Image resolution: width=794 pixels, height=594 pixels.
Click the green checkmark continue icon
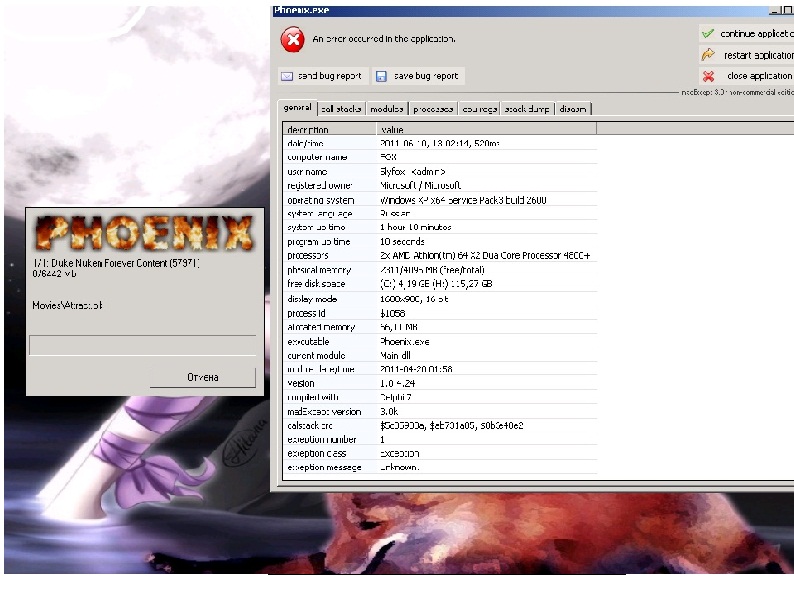coord(708,34)
